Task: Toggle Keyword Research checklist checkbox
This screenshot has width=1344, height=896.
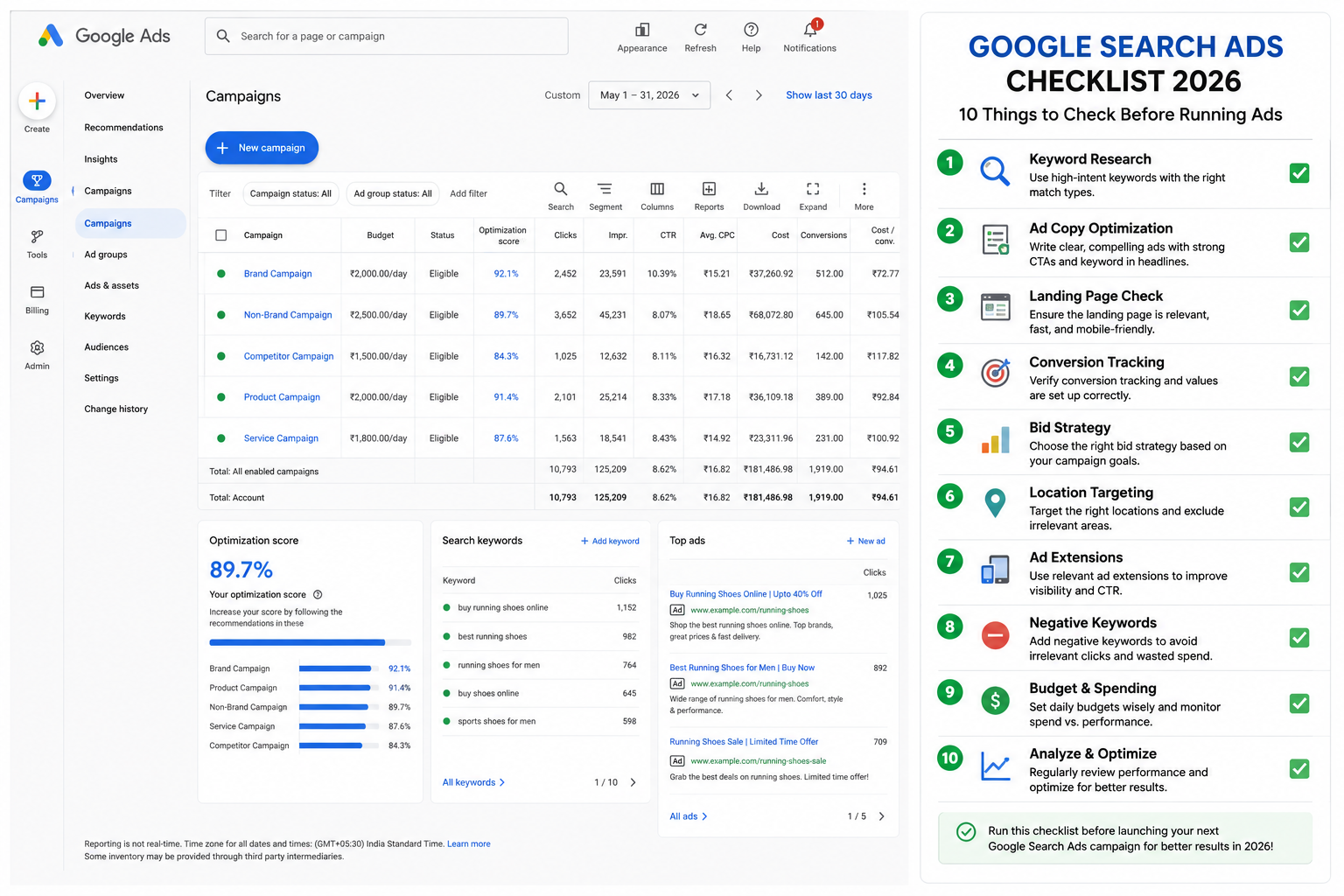Action: coord(1299,173)
